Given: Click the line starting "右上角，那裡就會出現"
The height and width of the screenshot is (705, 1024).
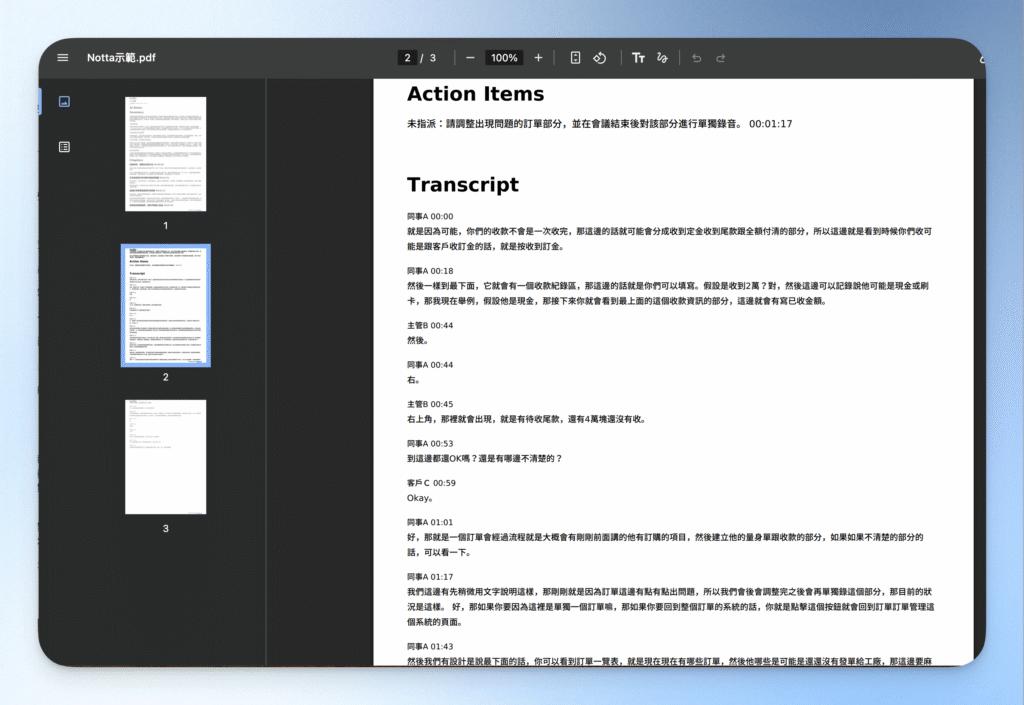Looking at the screenshot, I should click(527, 419).
